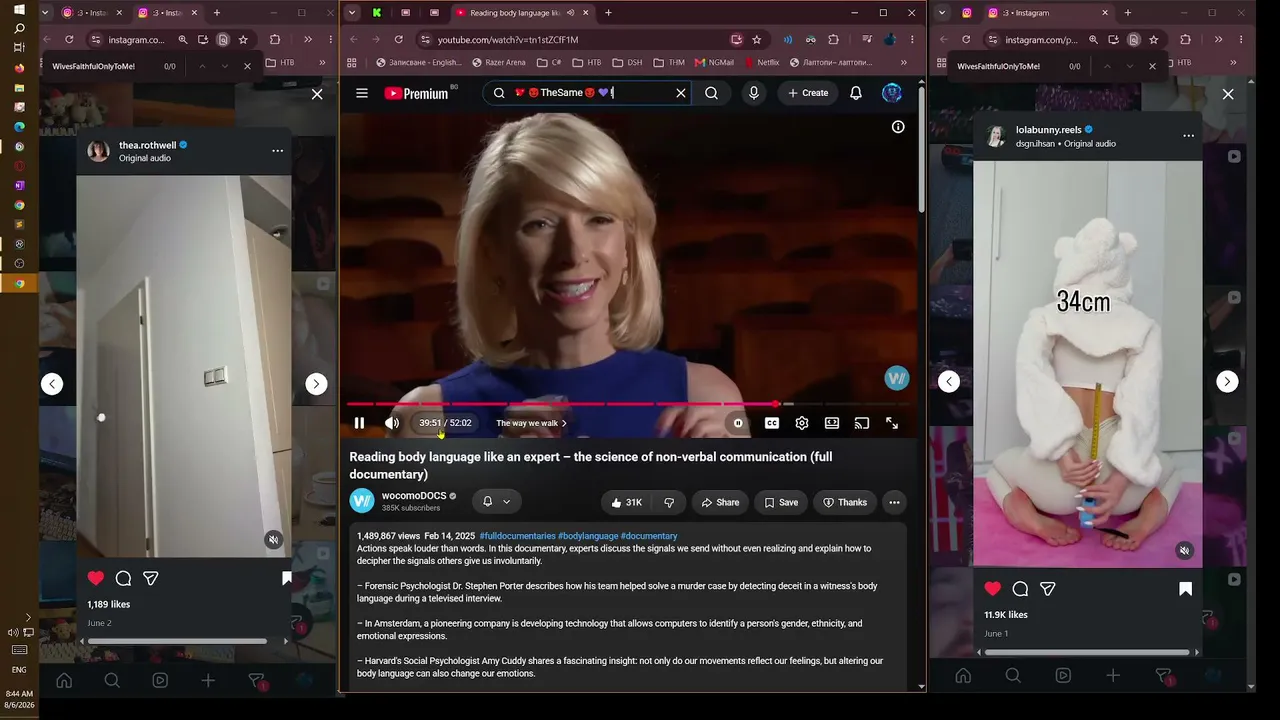
Task: Expand hidden bookmarks chevron in YouTube window
Action: 904,62
